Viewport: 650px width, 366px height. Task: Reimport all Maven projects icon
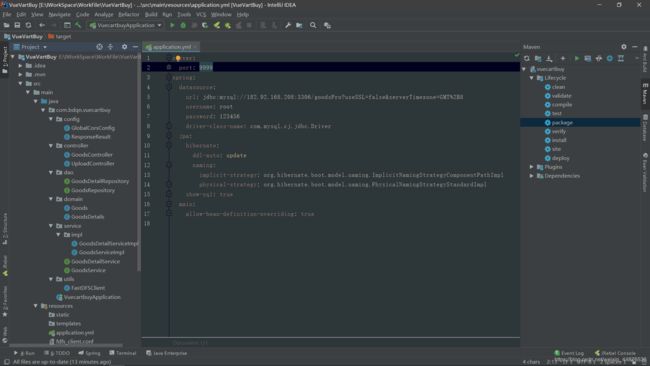[x=527, y=58]
